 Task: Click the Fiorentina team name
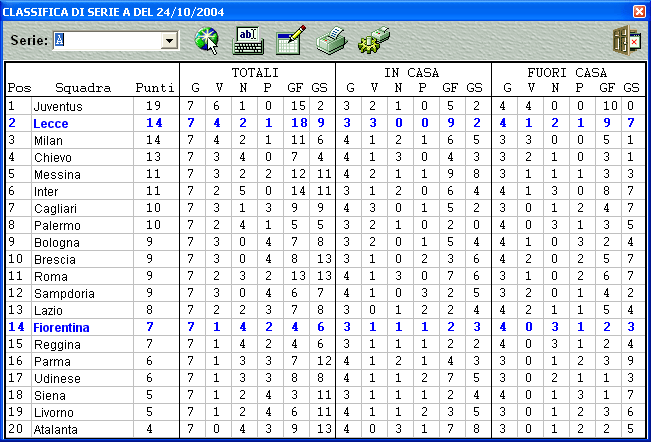click(61, 327)
